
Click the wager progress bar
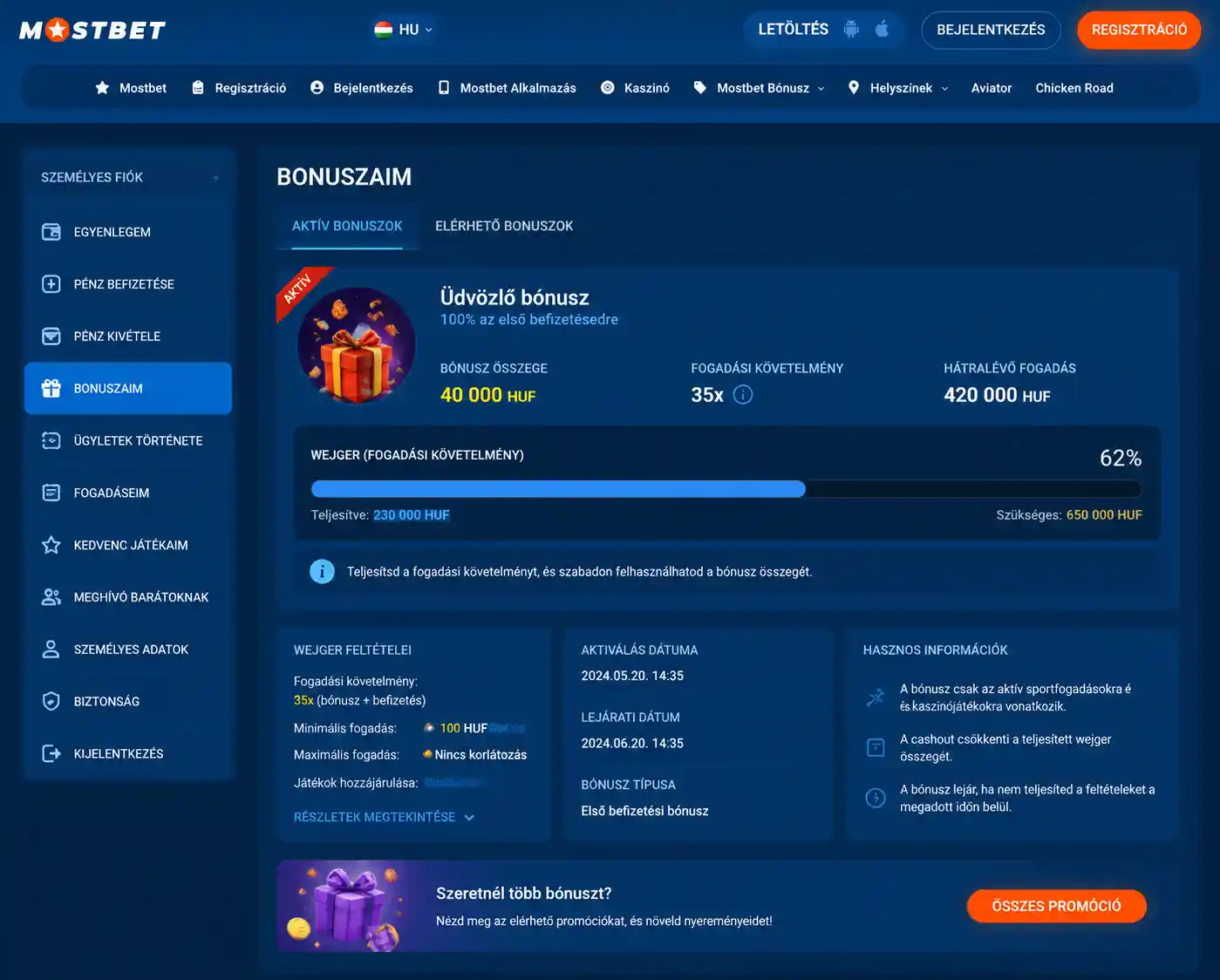click(726, 489)
